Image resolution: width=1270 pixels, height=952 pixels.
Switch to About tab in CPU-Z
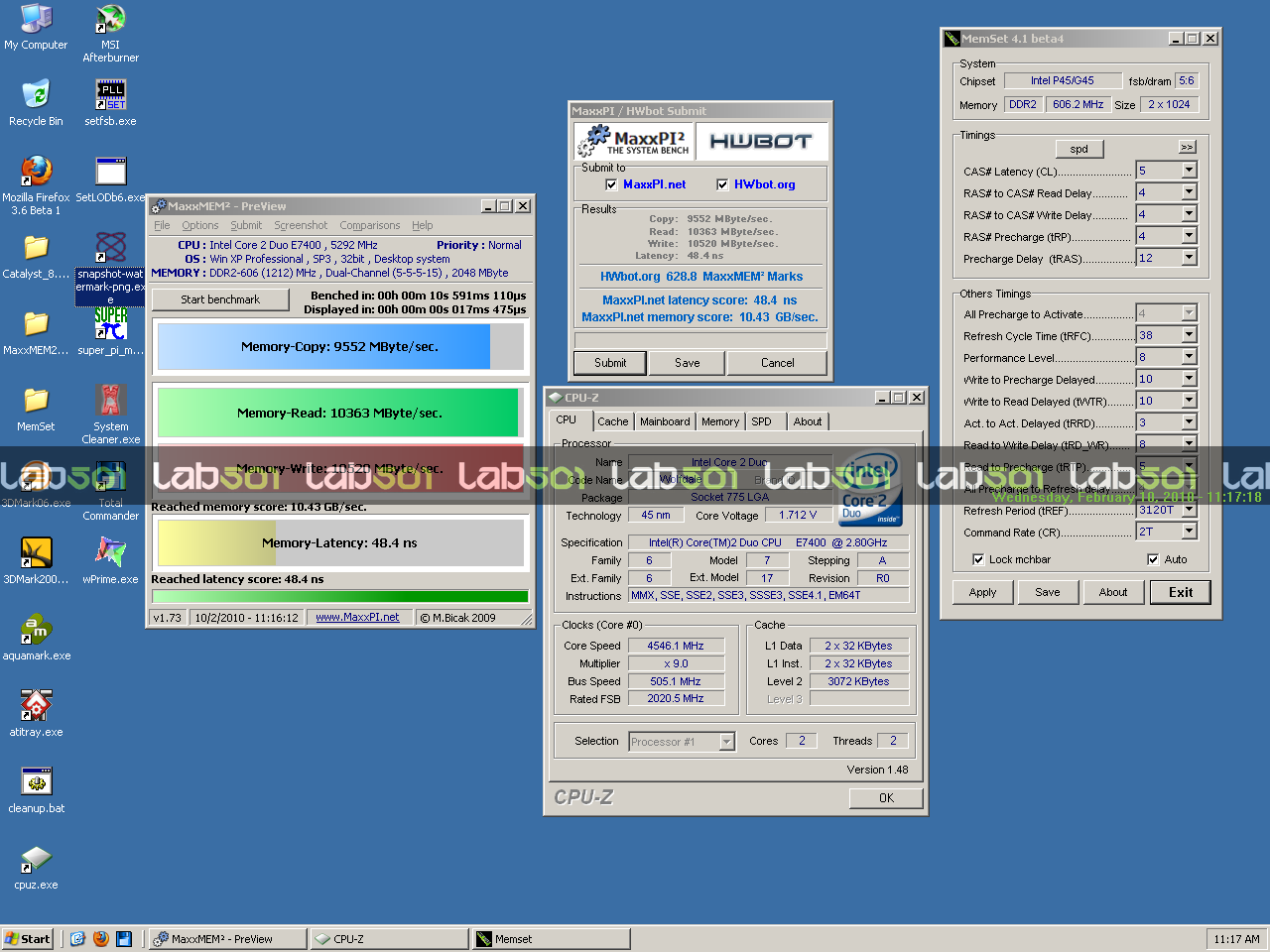click(808, 421)
